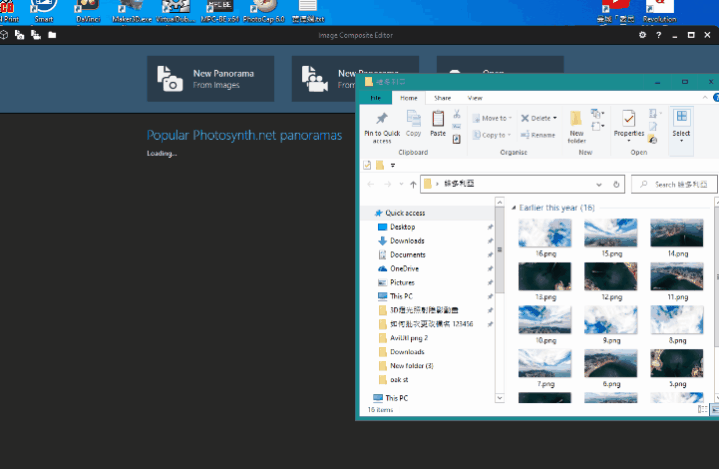Click the help question mark icon

pos(658,35)
